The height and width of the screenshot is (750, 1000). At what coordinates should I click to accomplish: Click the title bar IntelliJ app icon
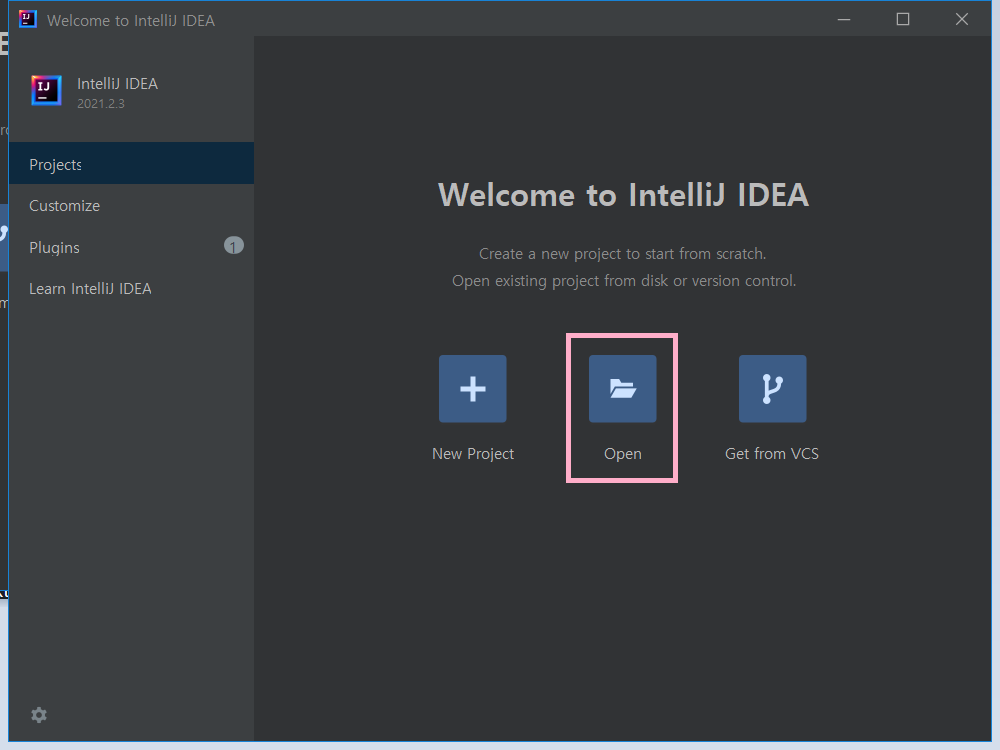[x=27, y=19]
